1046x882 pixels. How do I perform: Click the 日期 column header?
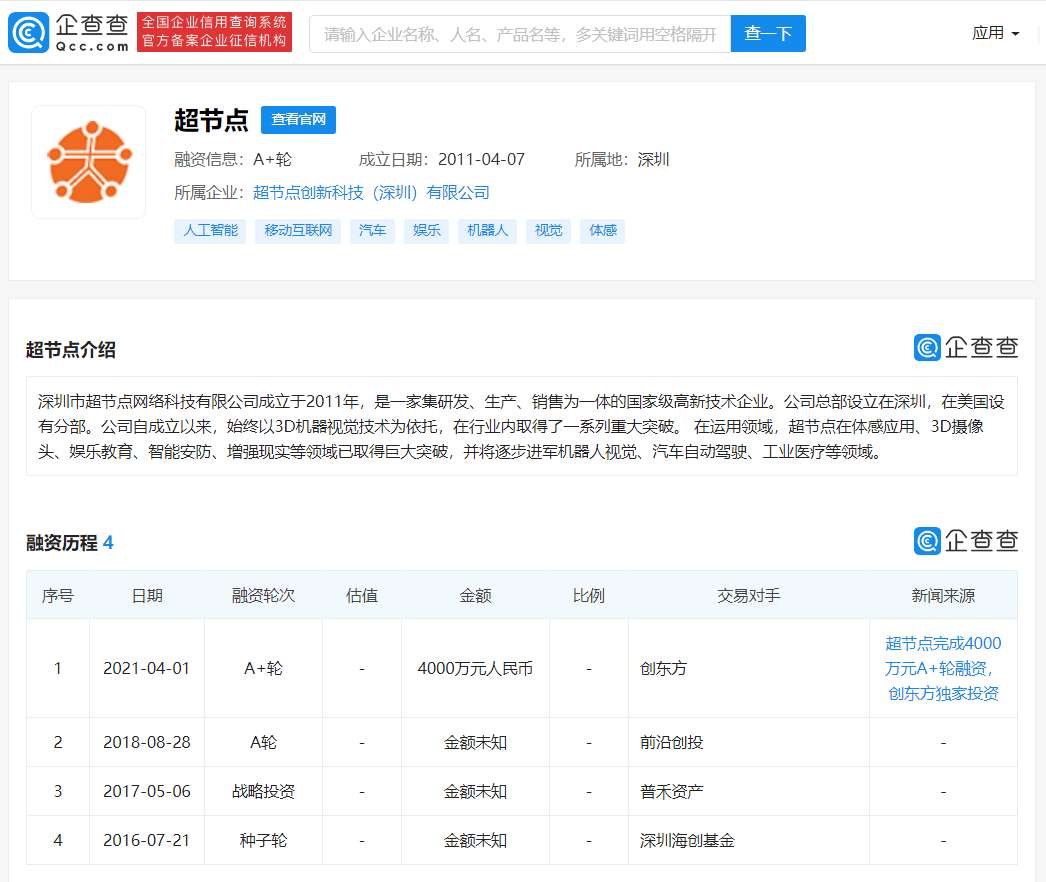147,595
